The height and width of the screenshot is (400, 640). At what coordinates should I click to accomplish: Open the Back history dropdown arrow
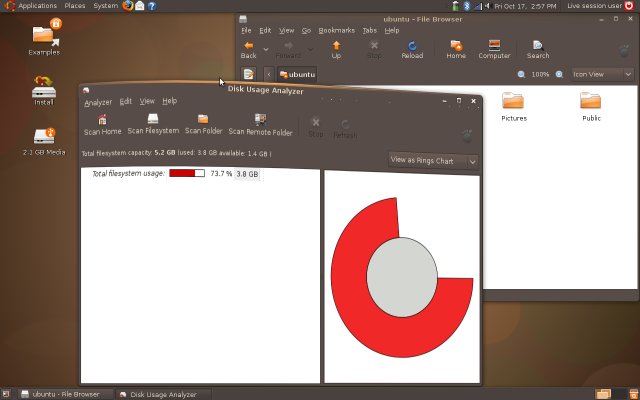tap(266, 50)
